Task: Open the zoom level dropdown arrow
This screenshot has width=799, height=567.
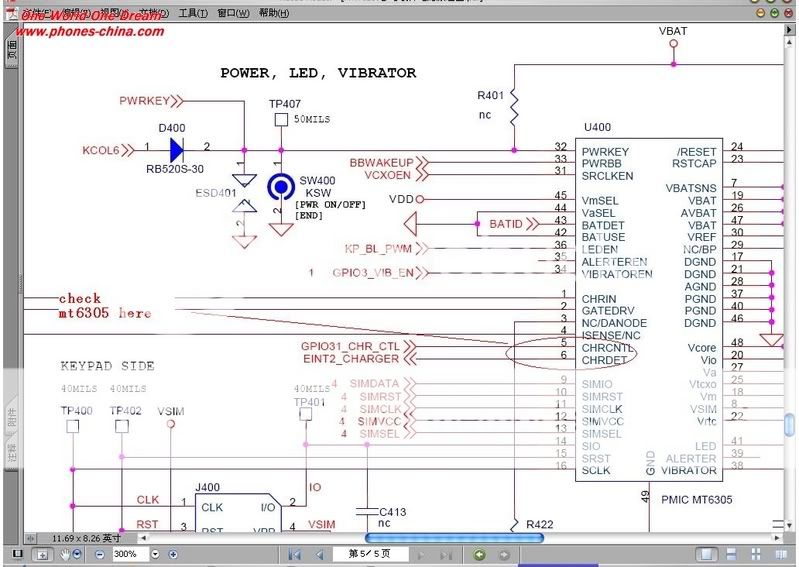Action: (x=155, y=554)
